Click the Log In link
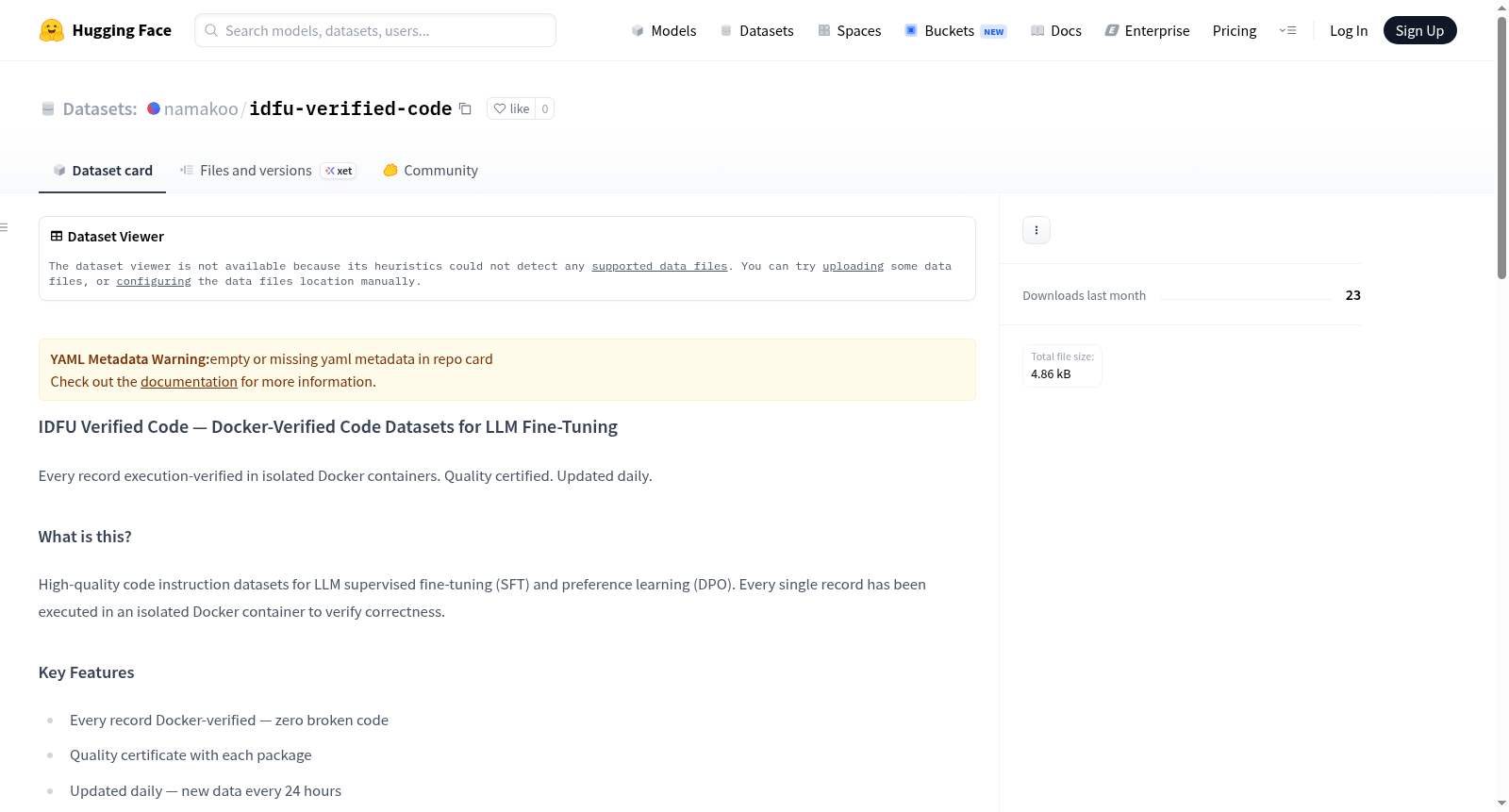Screen dimensions: 1509x812 [1349, 30]
